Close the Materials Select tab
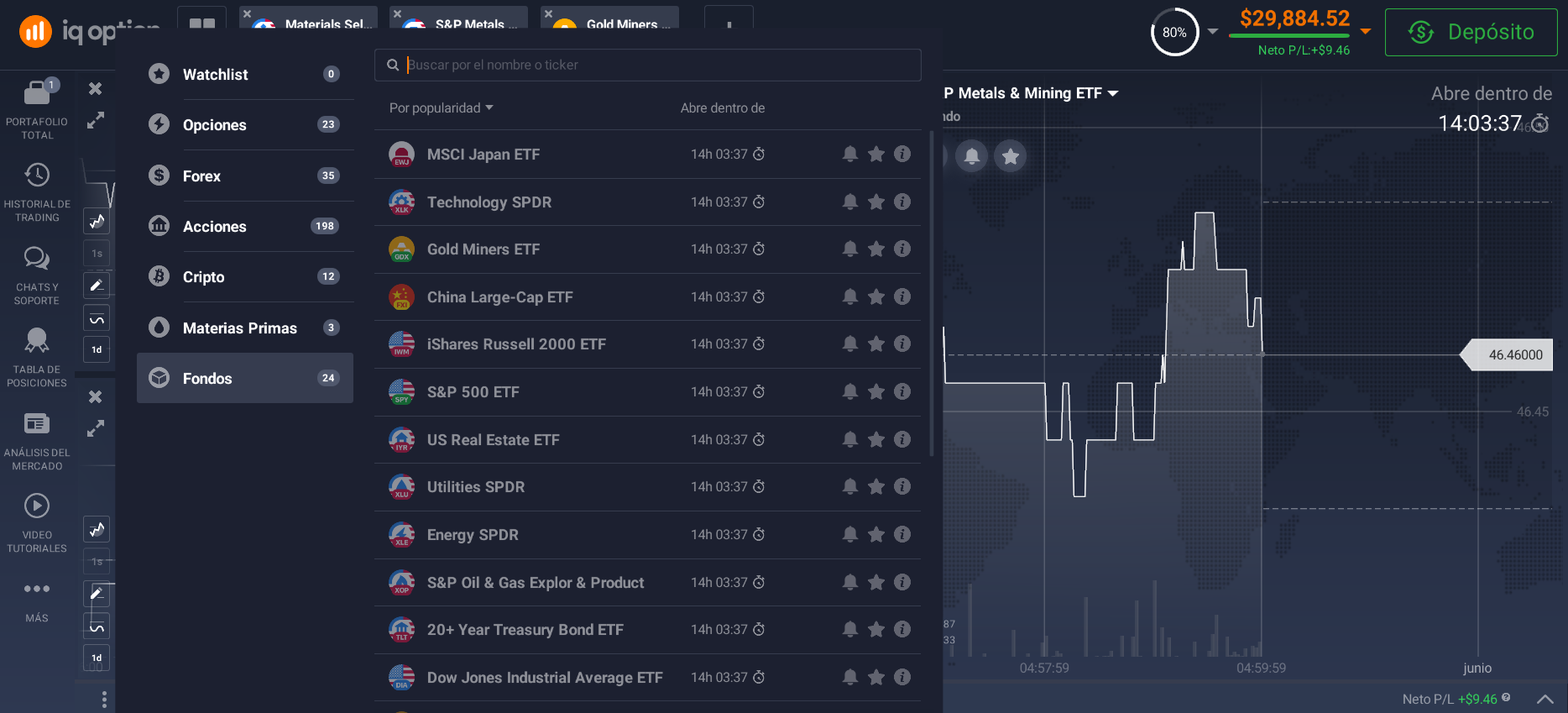Image resolution: width=1568 pixels, height=713 pixels. [x=247, y=14]
